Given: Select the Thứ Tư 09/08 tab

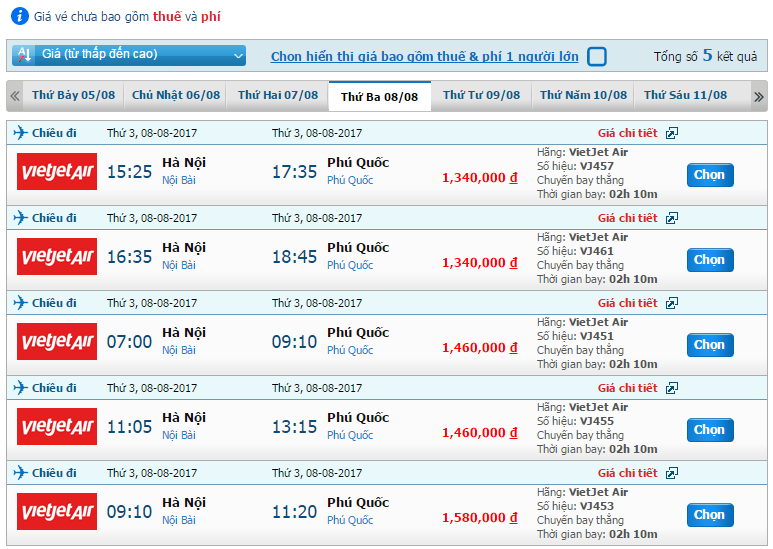Looking at the screenshot, I should (482, 95).
